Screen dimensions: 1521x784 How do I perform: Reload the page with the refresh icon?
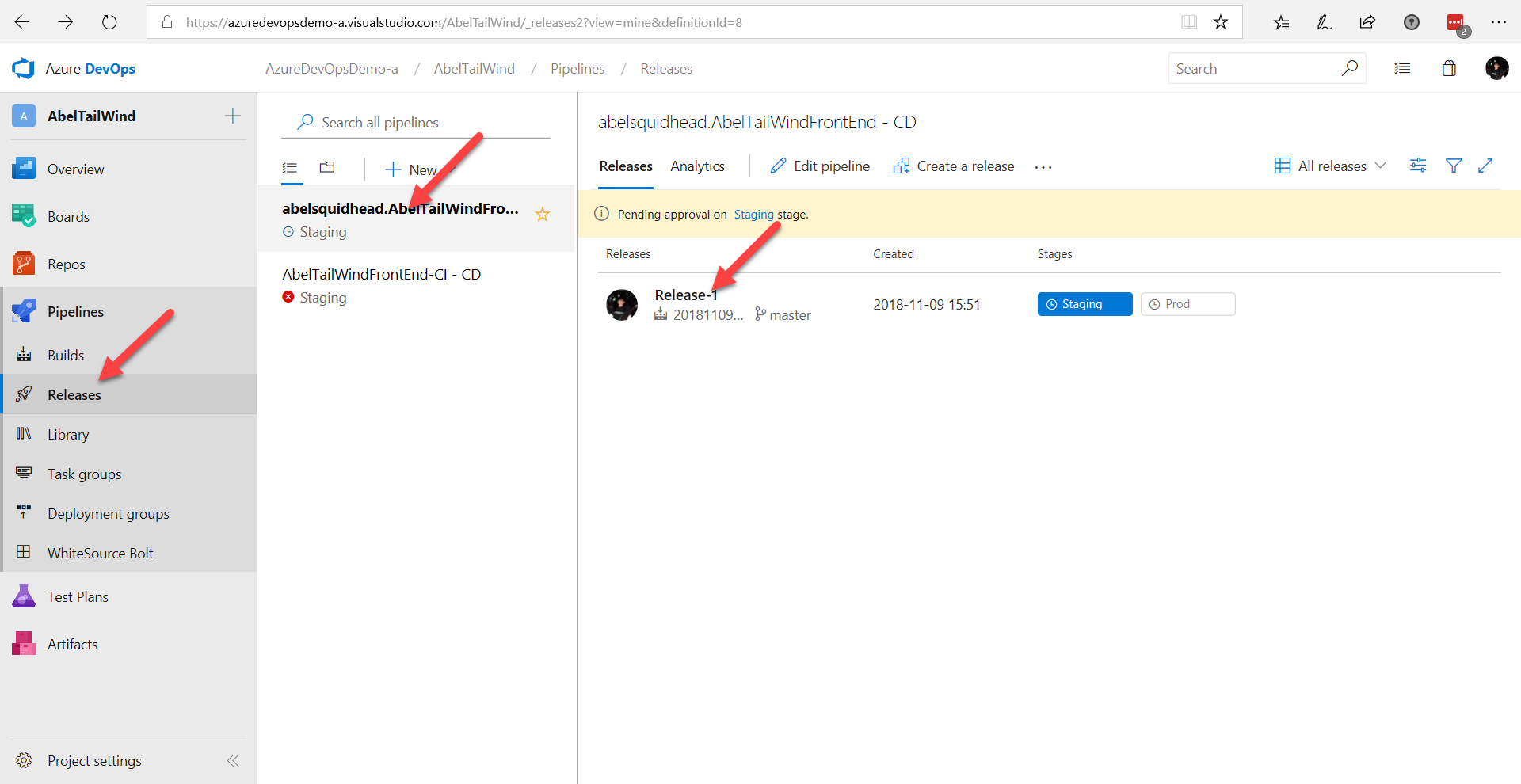tap(109, 22)
